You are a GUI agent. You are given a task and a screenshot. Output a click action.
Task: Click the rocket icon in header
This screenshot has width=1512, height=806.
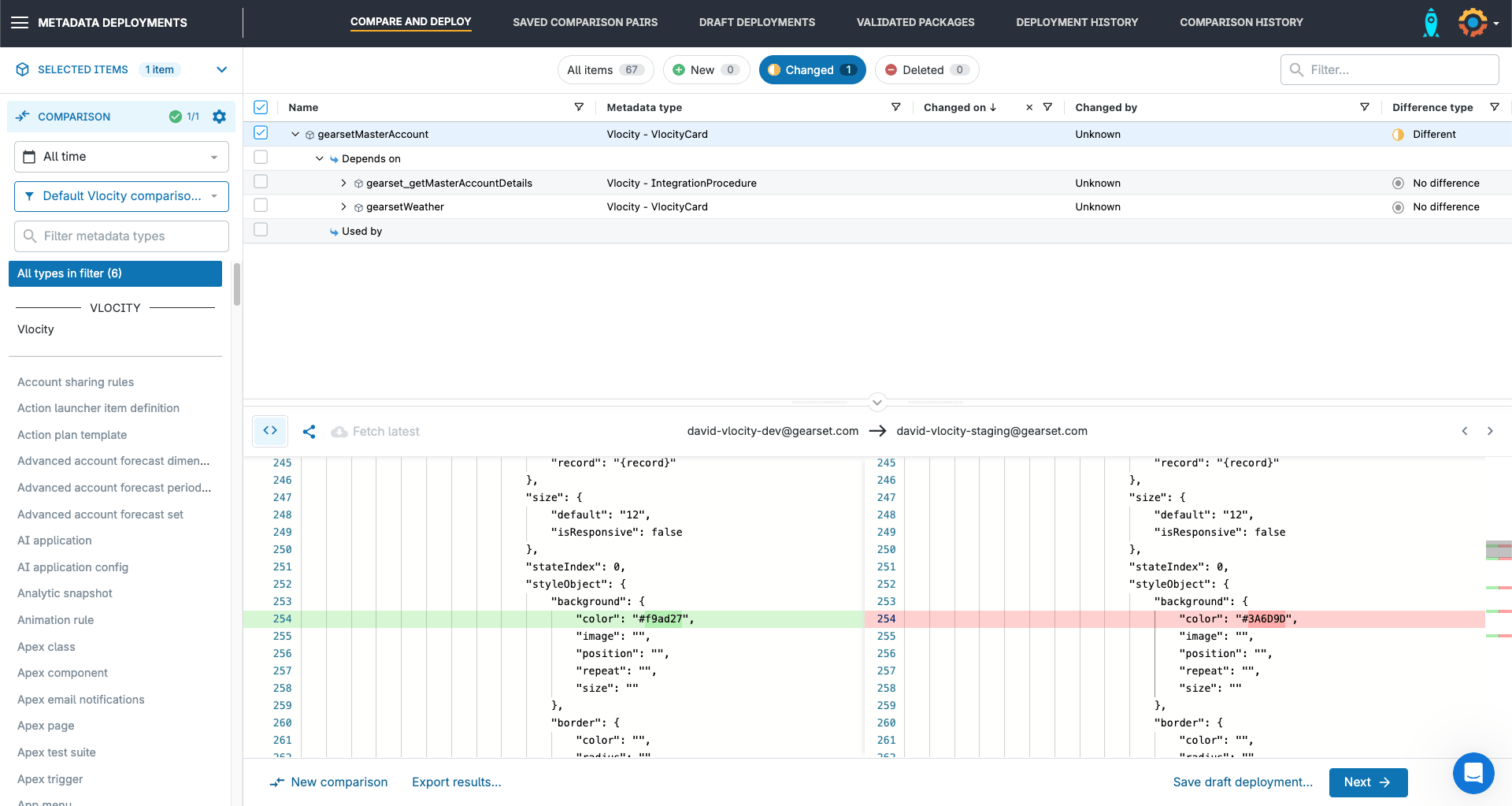tap(1431, 23)
